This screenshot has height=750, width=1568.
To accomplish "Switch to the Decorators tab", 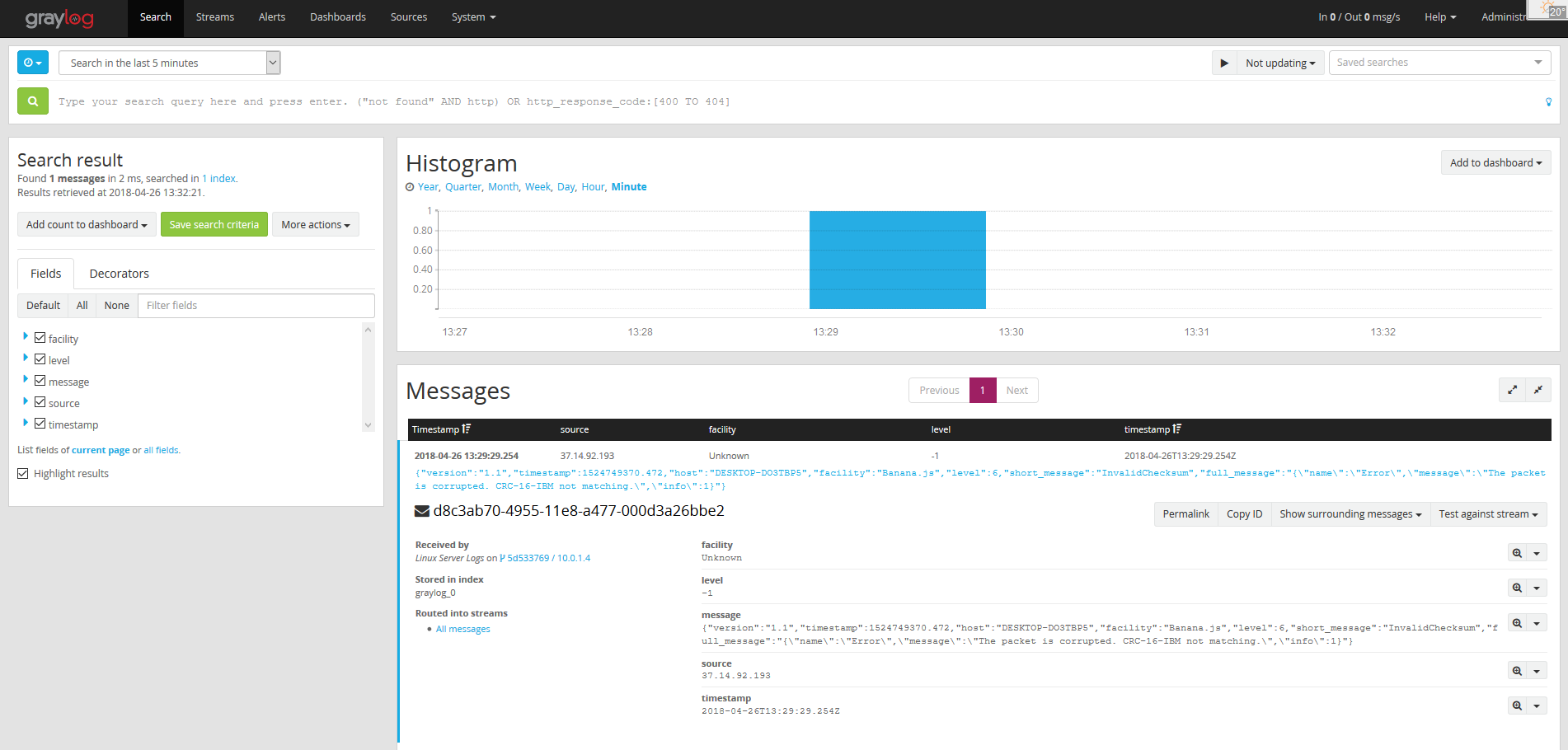I will click(118, 273).
